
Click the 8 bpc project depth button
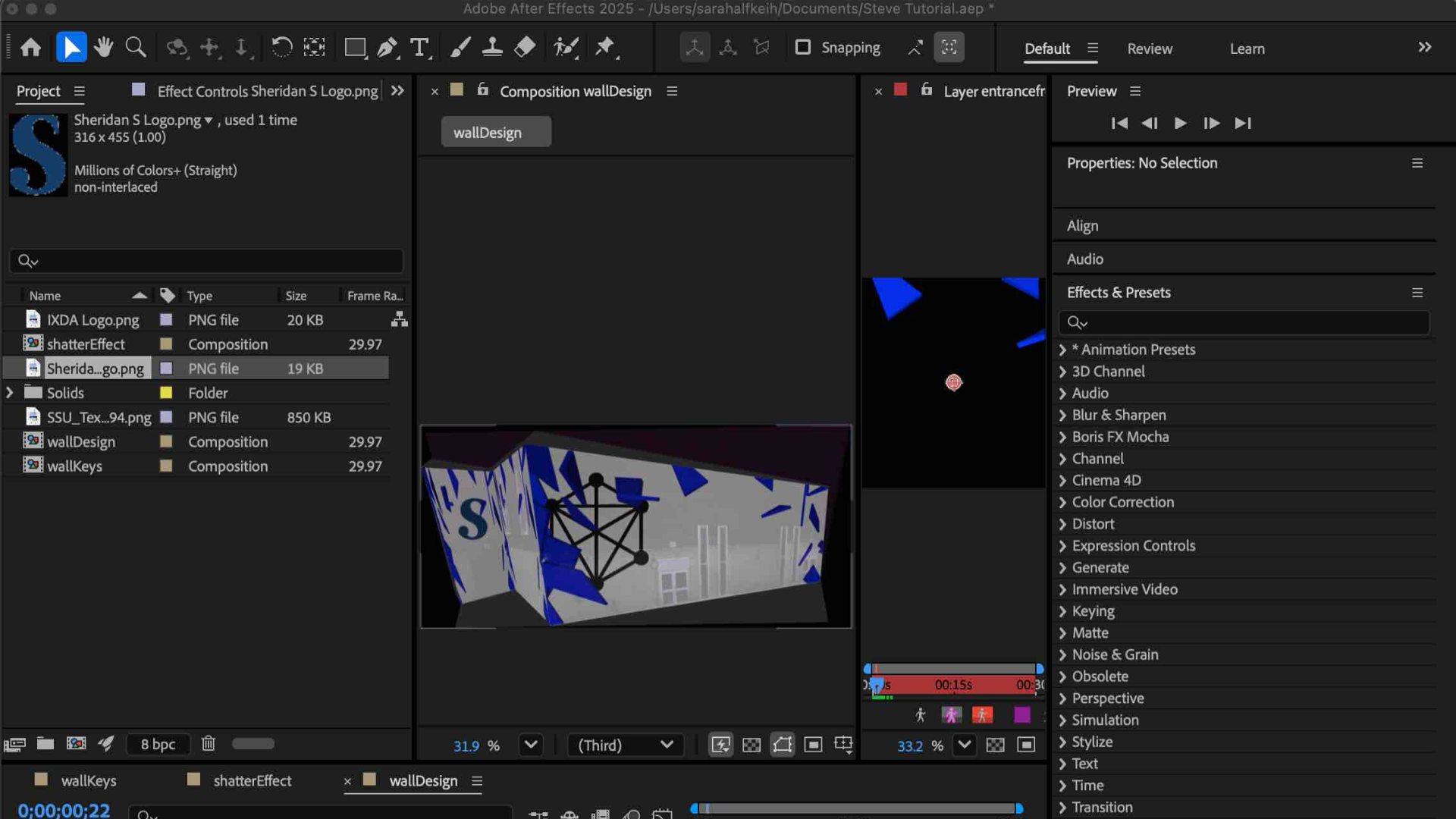coord(158,744)
